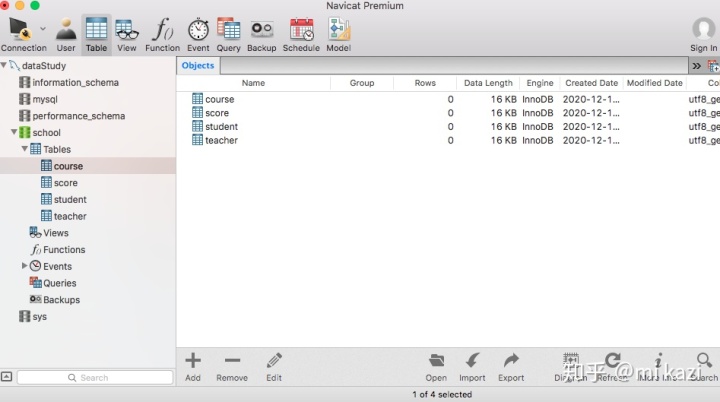Open the Connection dropdown arrow

pyautogui.click(x=43, y=28)
